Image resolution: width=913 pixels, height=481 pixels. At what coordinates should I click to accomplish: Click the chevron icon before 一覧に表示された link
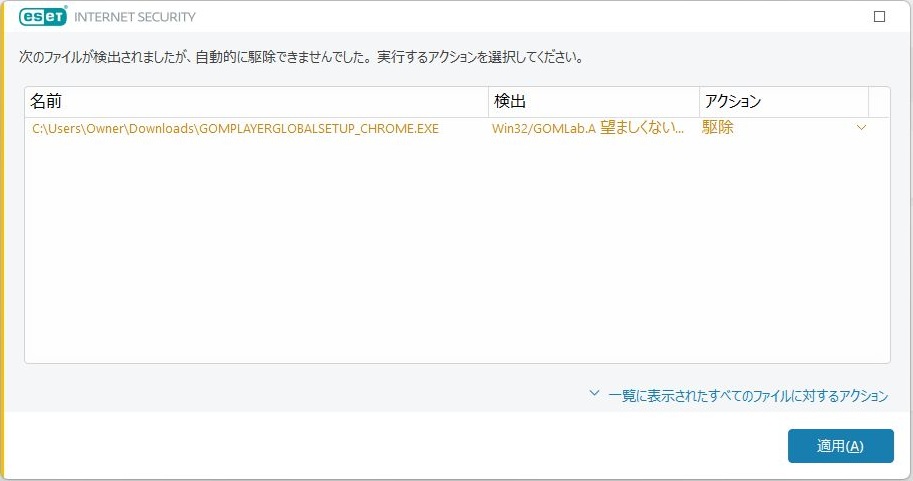(594, 395)
